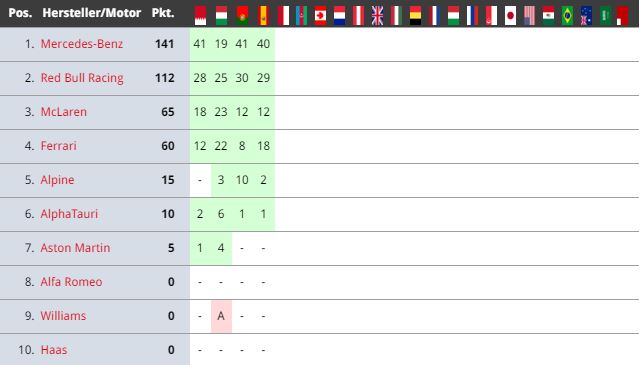The height and width of the screenshot is (365, 640).
Task: Open the Azerbaijan flag race column
Action: click(301, 16)
